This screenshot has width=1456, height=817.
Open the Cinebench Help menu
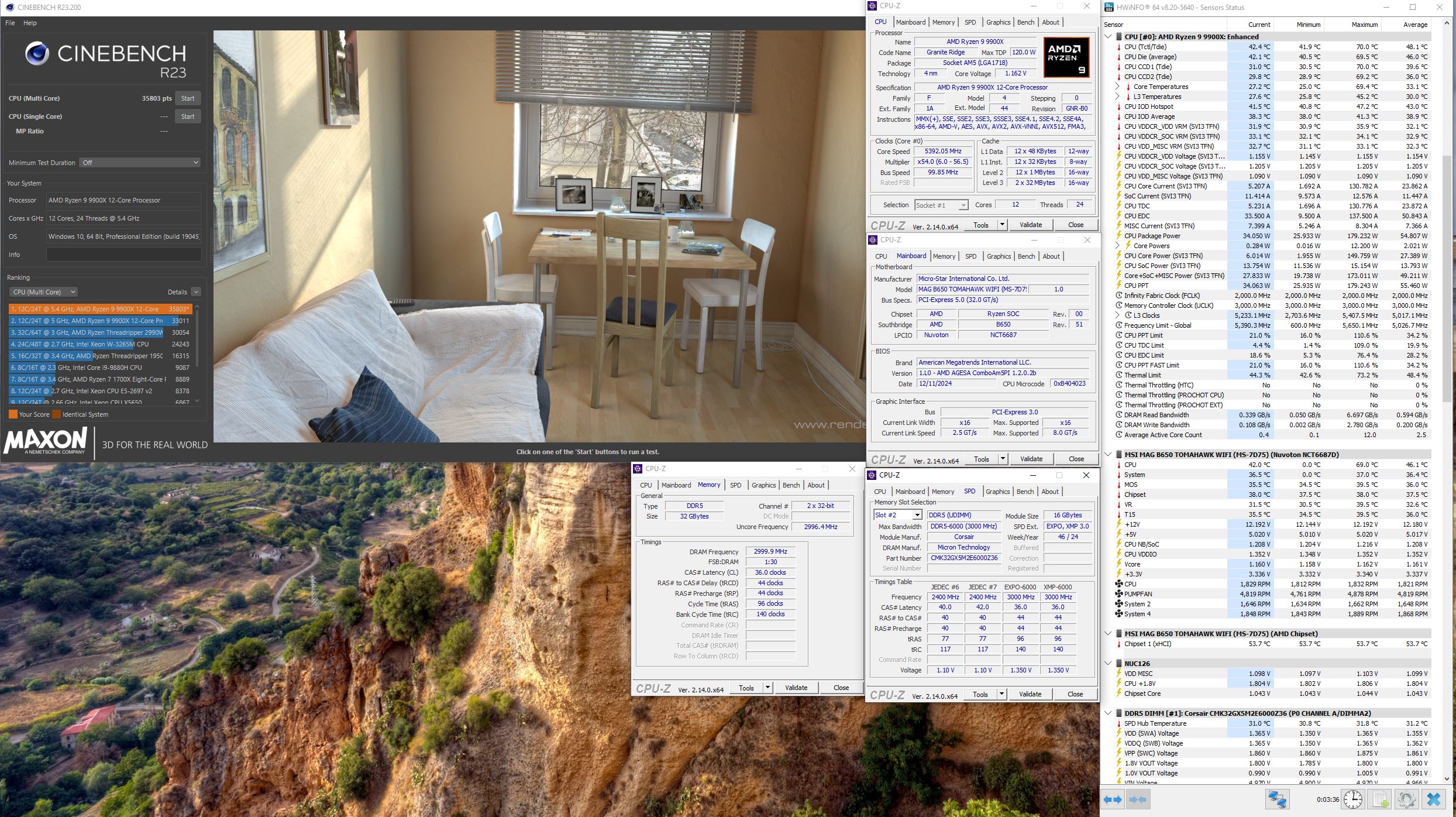(30, 23)
